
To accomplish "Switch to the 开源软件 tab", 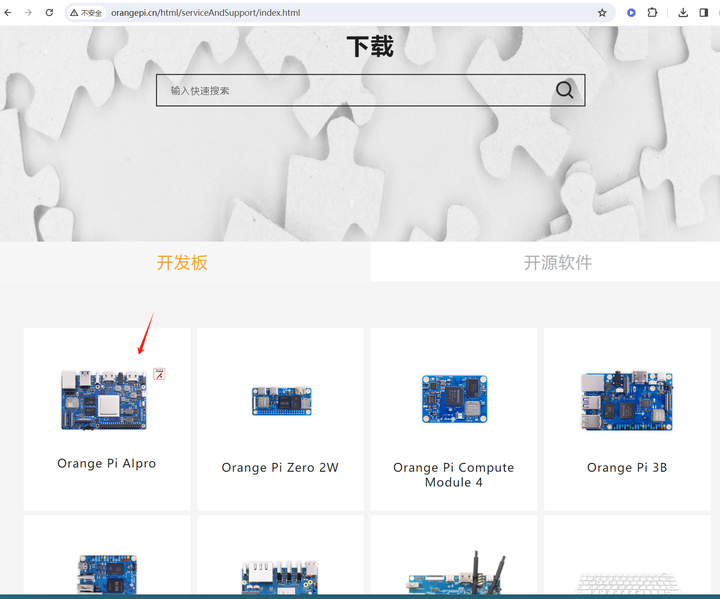I will tap(558, 262).
